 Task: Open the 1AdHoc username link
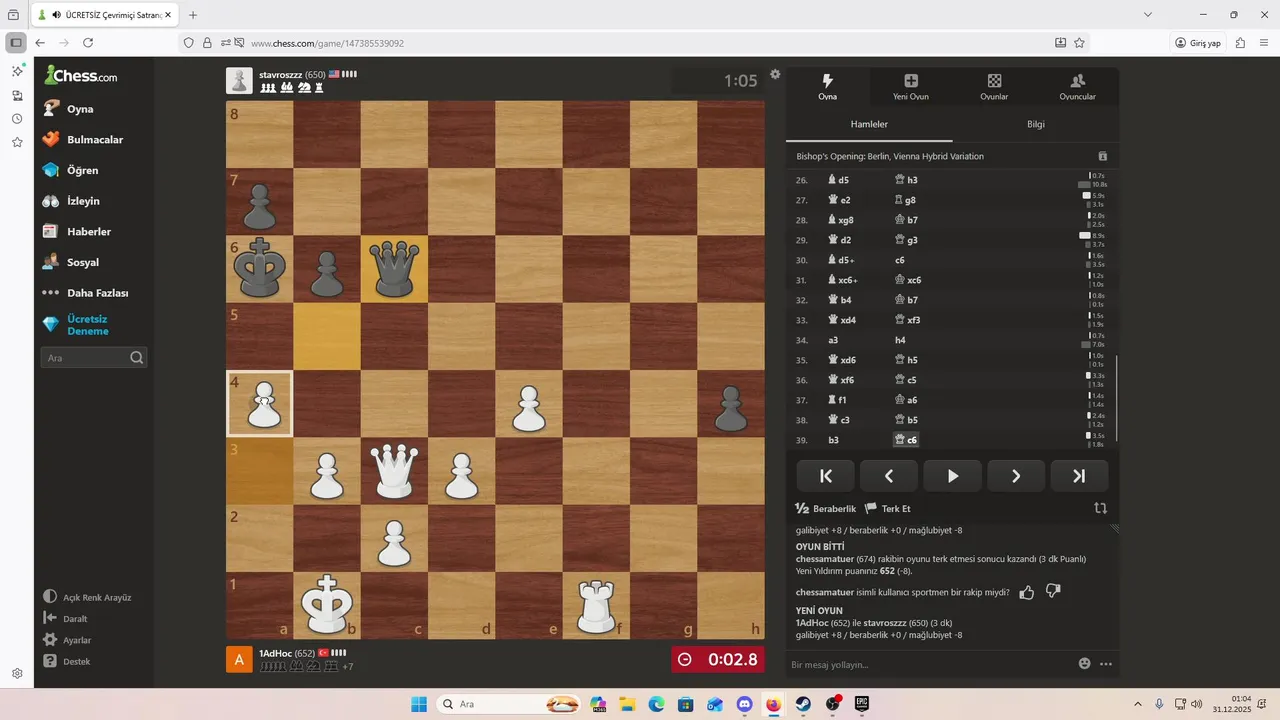275,653
